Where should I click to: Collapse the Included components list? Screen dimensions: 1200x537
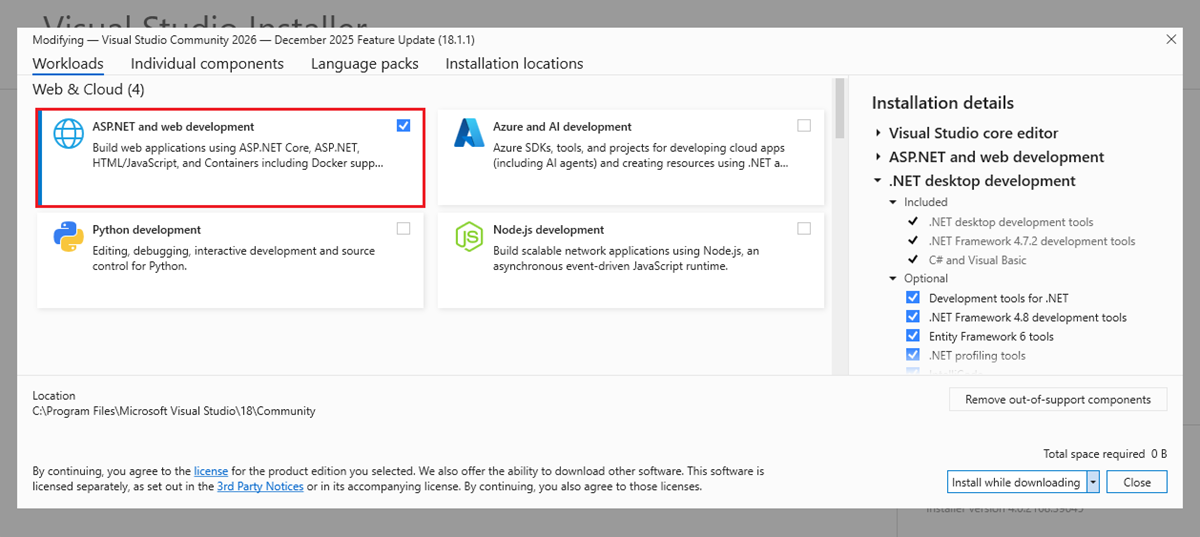[894, 202]
